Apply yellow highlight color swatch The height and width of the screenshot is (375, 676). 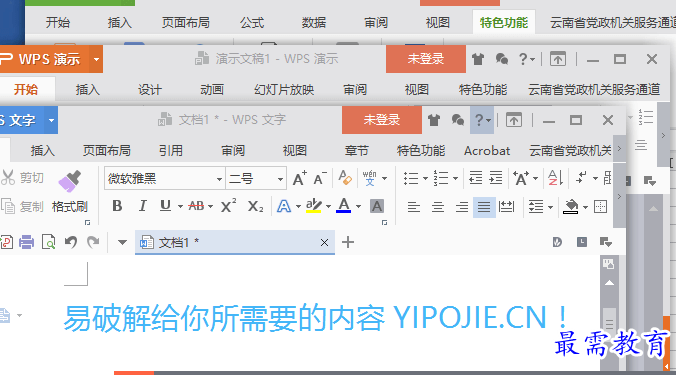[x=313, y=206]
